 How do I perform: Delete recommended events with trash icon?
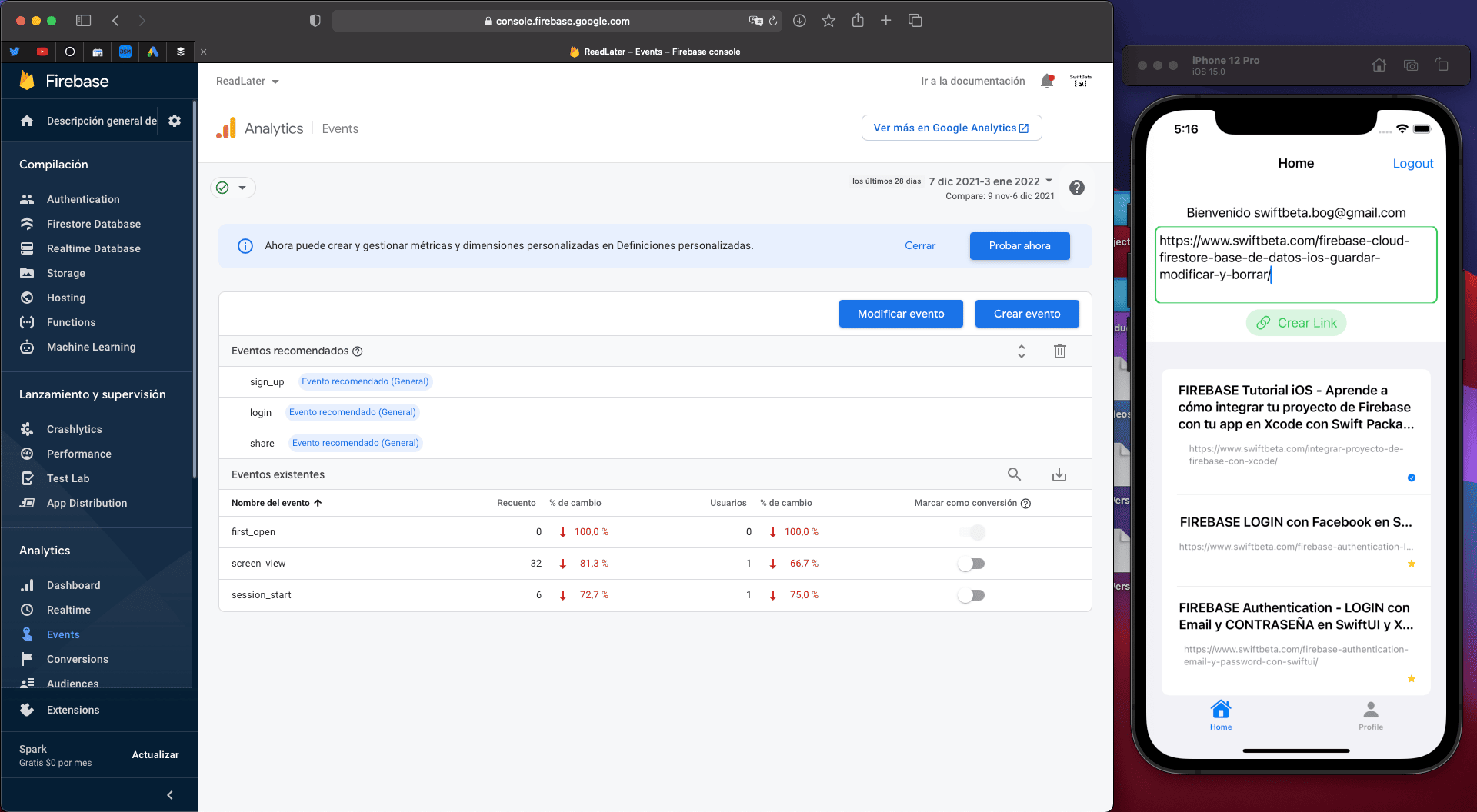pyautogui.click(x=1059, y=351)
